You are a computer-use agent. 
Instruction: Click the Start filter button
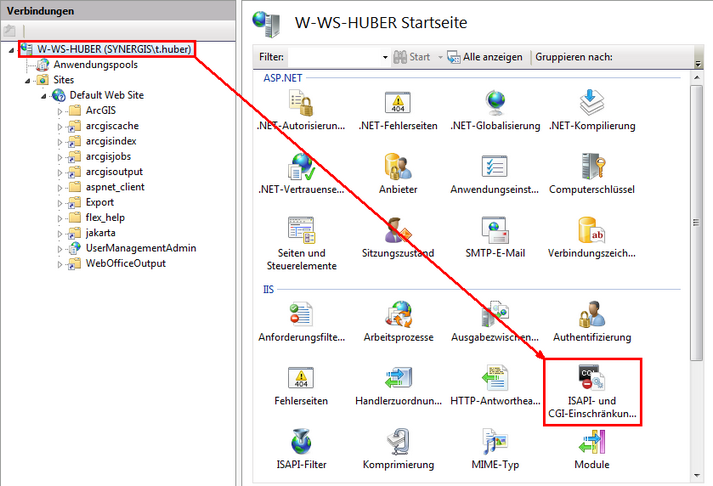click(x=412, y=57)
